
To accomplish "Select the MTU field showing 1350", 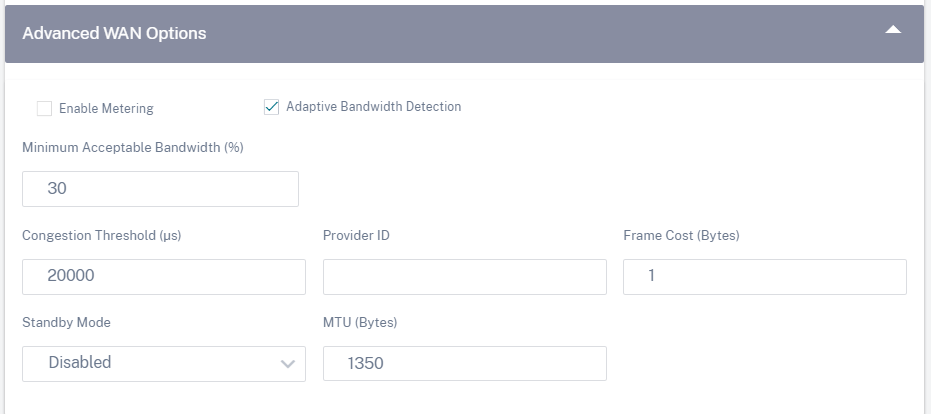I will click(465, 364).
